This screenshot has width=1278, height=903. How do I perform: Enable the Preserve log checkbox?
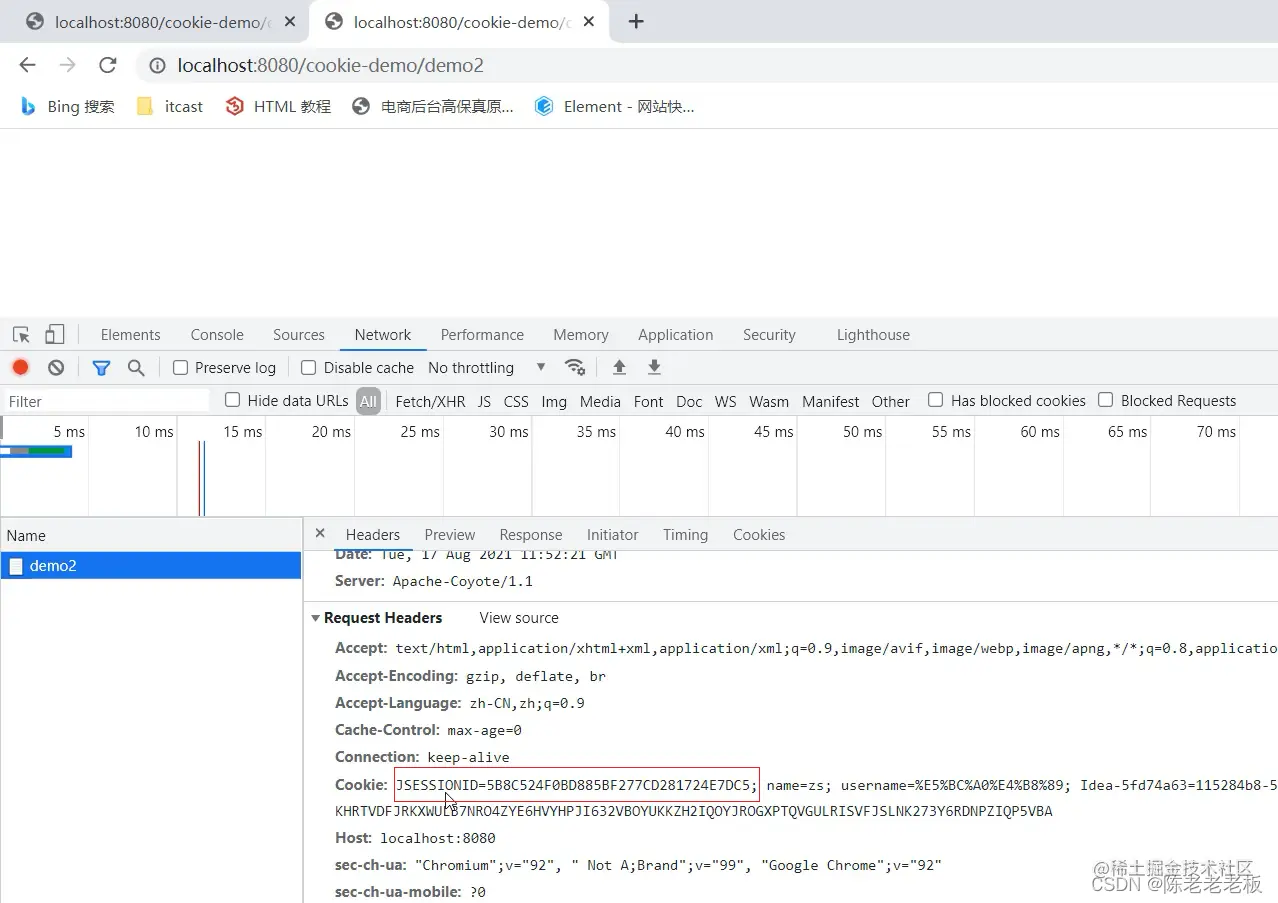[180, 368]
